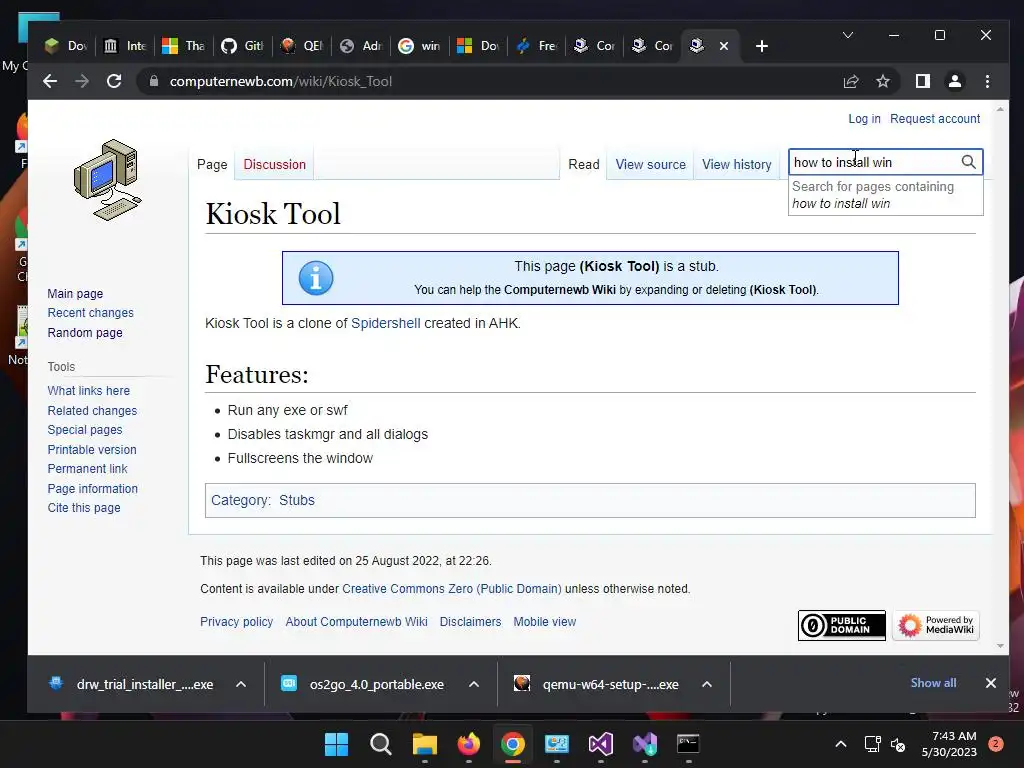Screen dimensions: 1024x768
Task: Select search suggestion 'how to install win'
Action: point(886,195)
